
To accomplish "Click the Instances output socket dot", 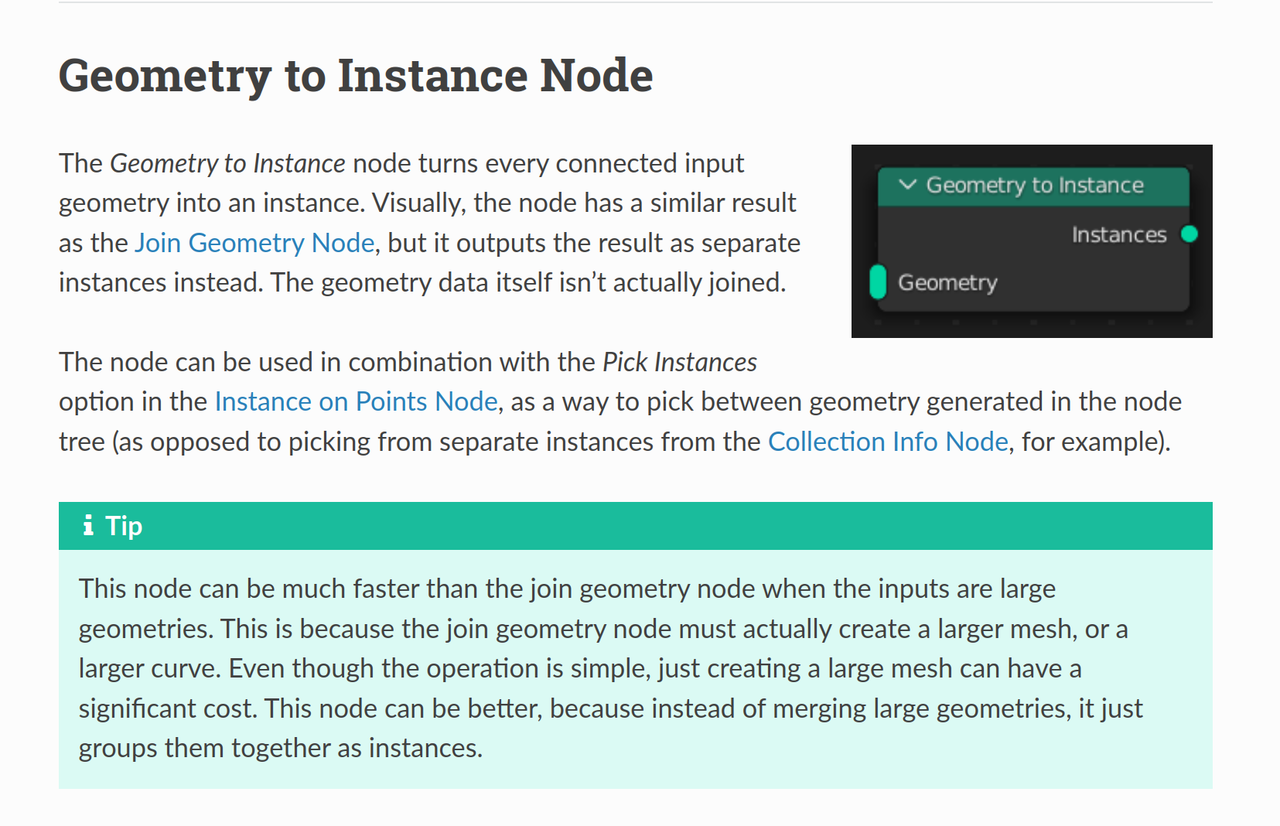I will point(1188,235).
